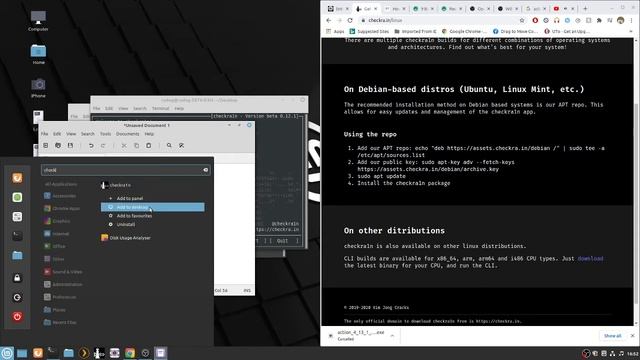This screenshot has width=640, height=360.
Task: Click New document icon in text editor toolbar
Action: click(46, 145)
